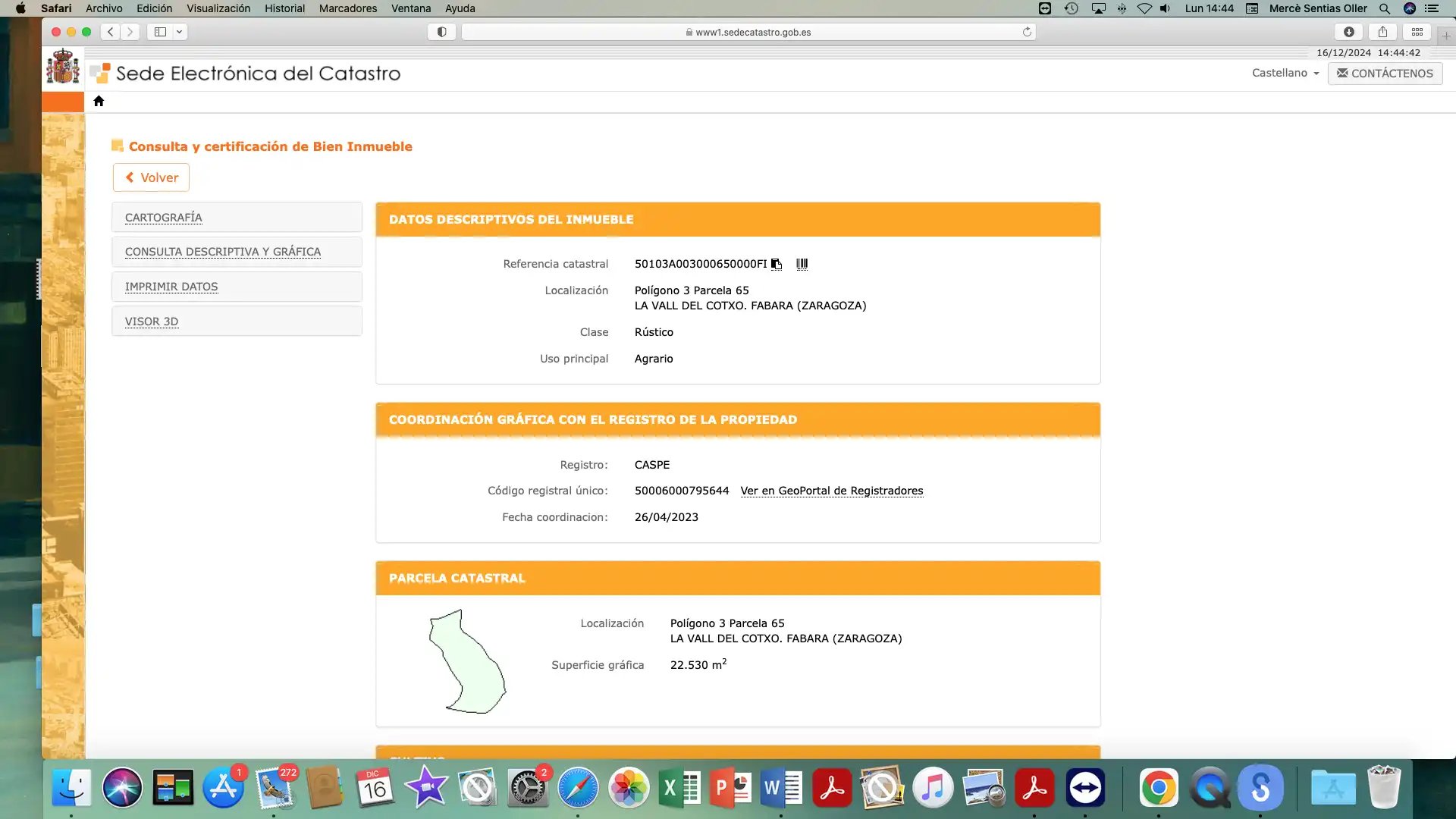Open the Music app in dock
Screen dimensions: 1456x819
[x=933, y=788]
